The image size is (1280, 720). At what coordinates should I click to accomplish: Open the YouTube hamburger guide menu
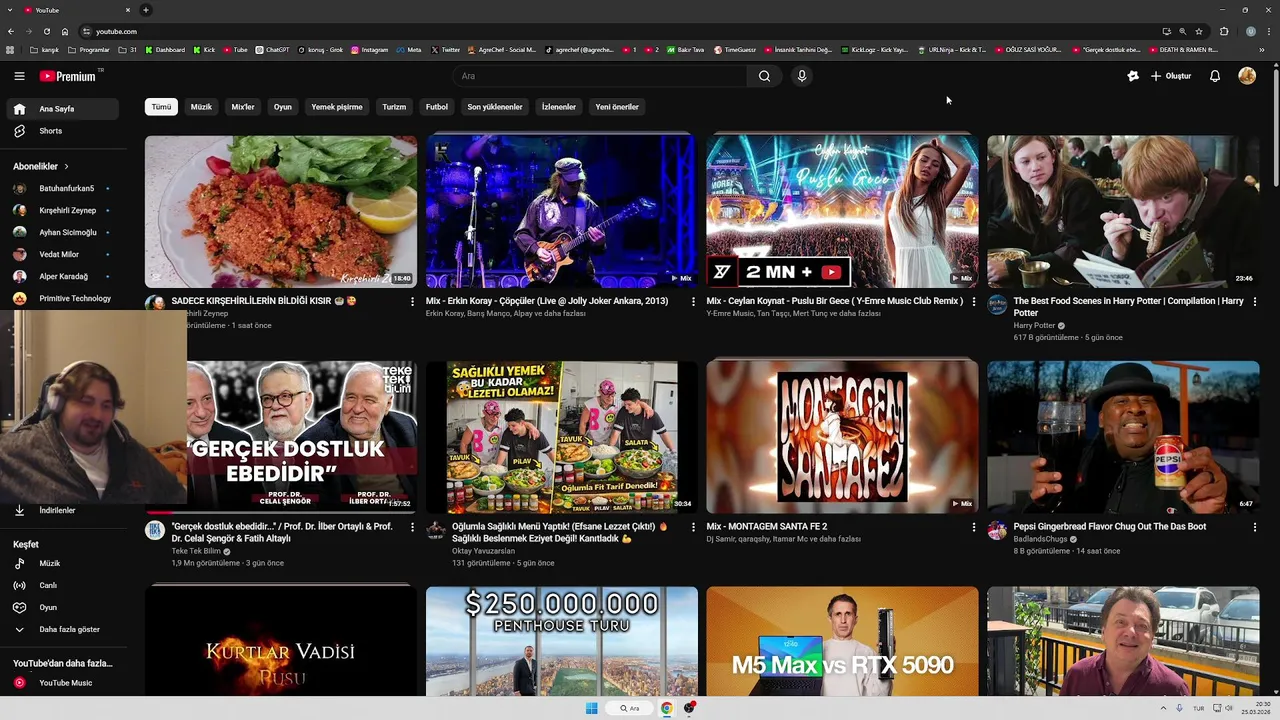tap(19, 76)
